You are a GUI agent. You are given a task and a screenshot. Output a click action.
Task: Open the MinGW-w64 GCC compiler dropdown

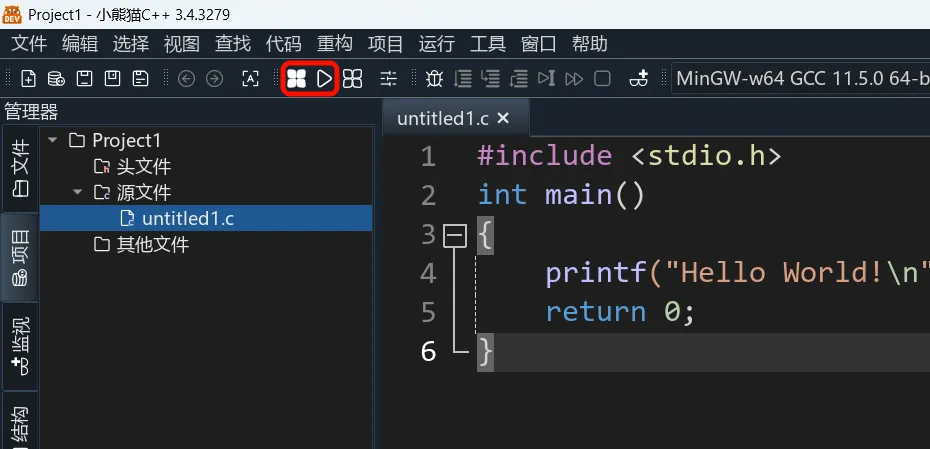pos(800,78)
